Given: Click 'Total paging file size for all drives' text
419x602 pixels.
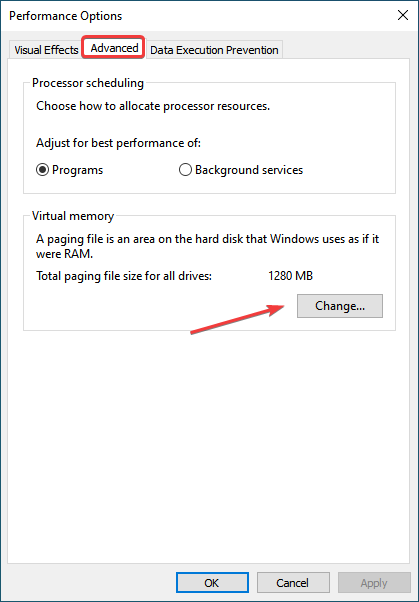Looking at the screenshot, I should (124, 276).
